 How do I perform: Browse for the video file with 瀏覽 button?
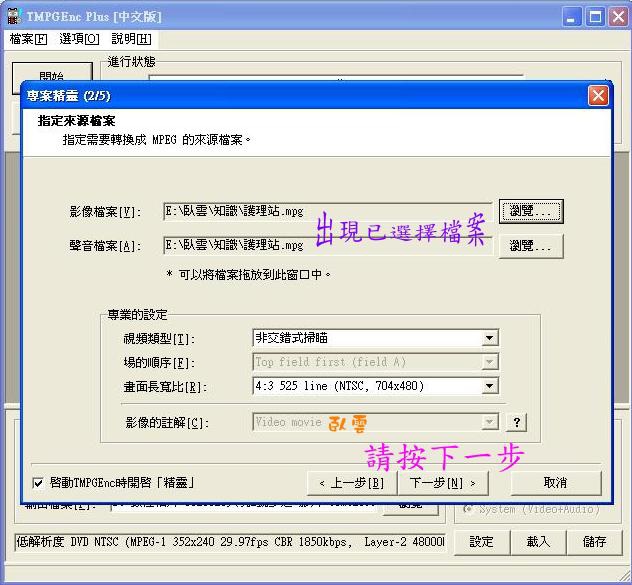531,211
